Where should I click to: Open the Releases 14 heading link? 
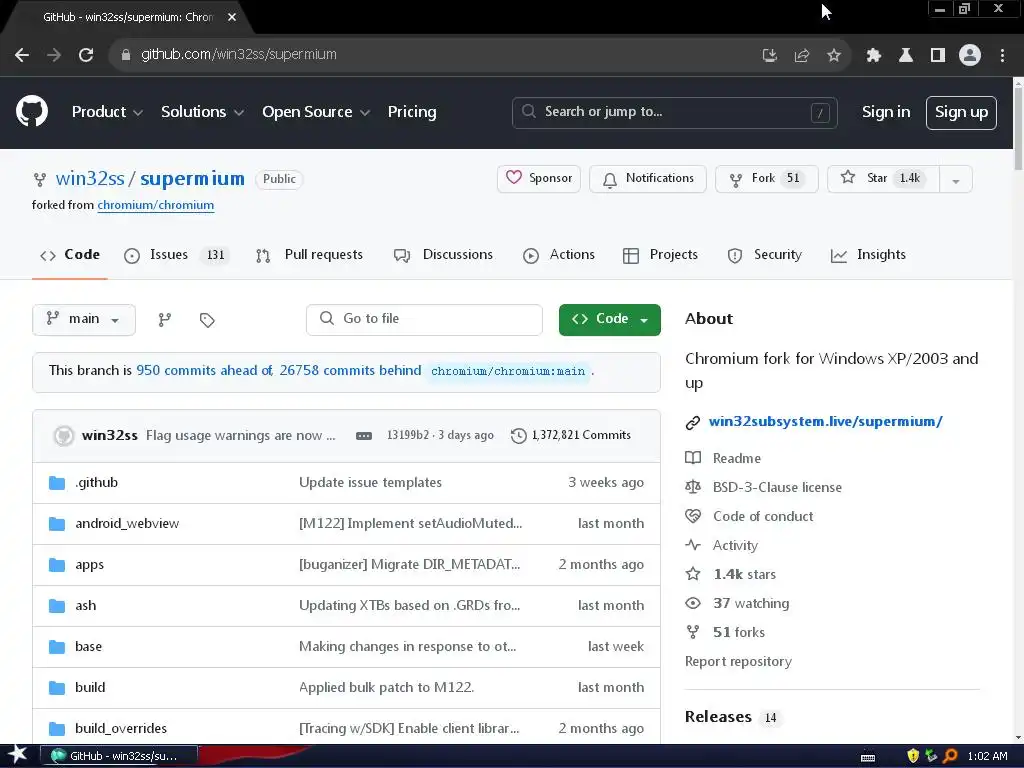pos(731,717)
